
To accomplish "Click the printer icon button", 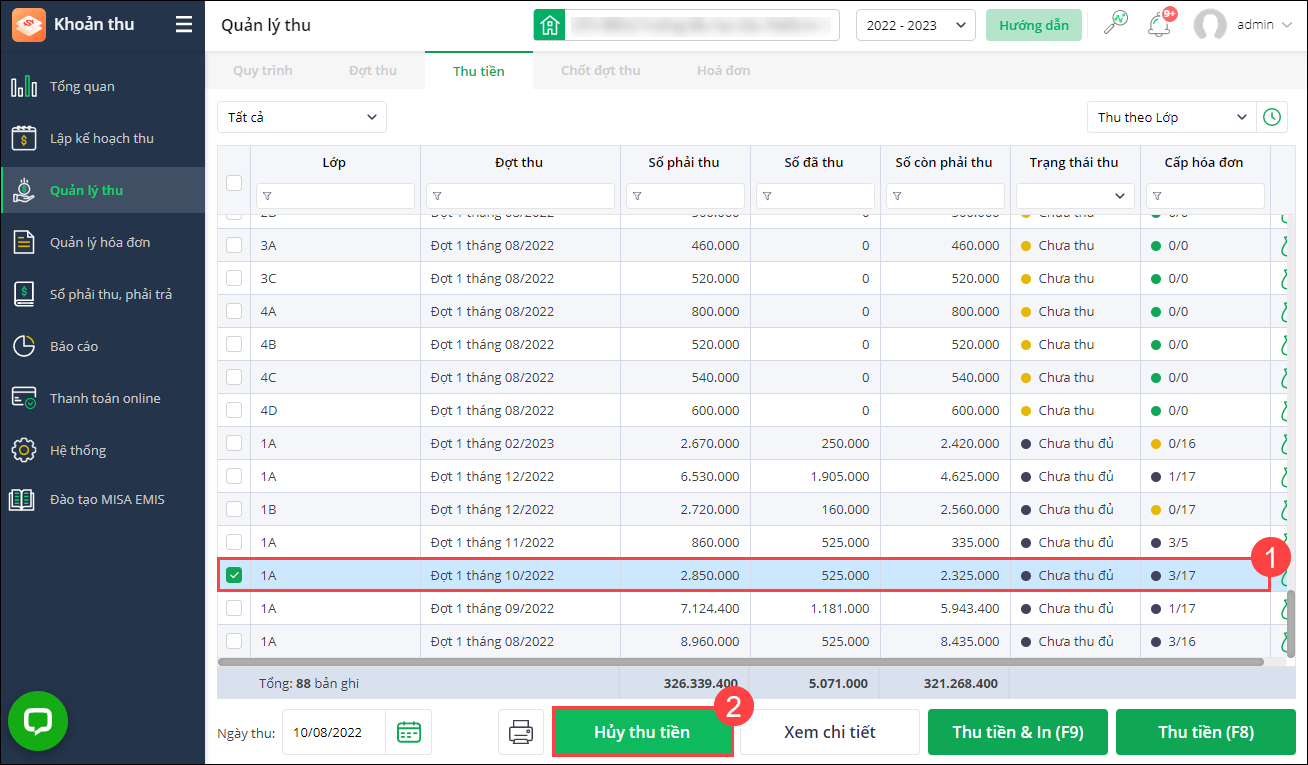I will 521,732.
